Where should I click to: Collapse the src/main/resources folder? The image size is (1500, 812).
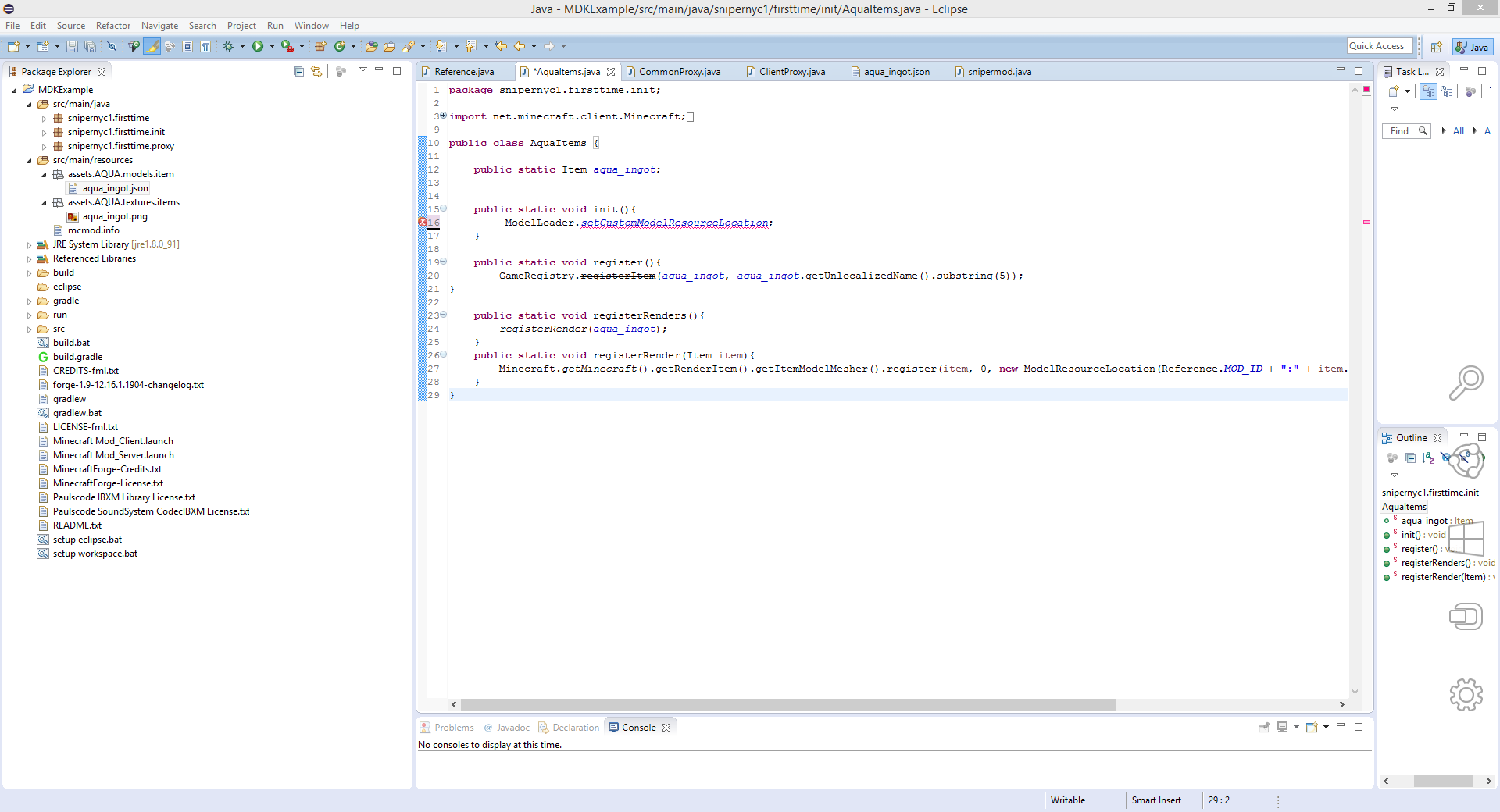[x=30, y=161]
